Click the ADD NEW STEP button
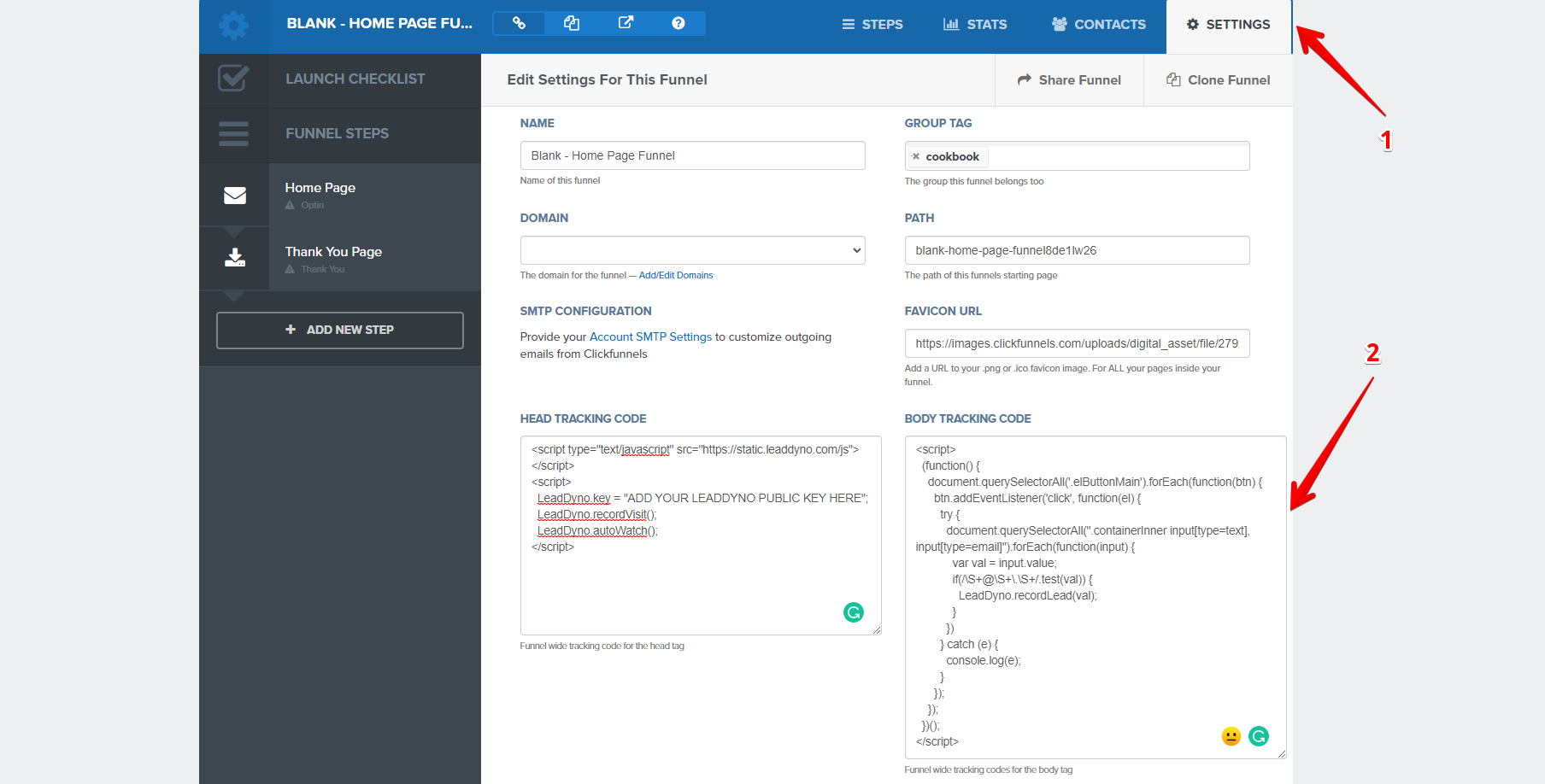1545x784 pixels. (x=340, y=330)
